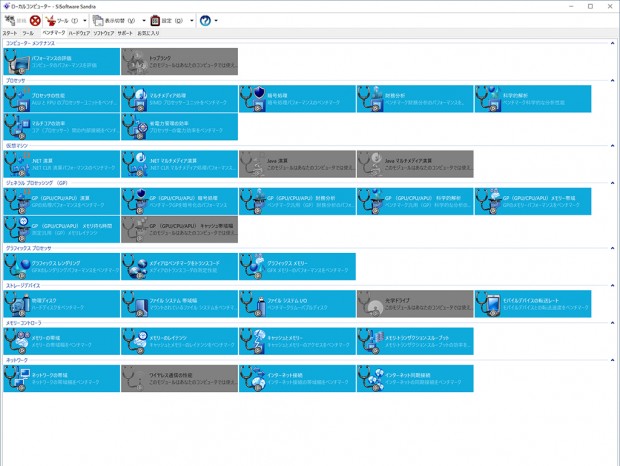This screenshot has height=466, width=620.
Task: Open the インターネット接続 benchmark tile
Action: coord(297,379)
